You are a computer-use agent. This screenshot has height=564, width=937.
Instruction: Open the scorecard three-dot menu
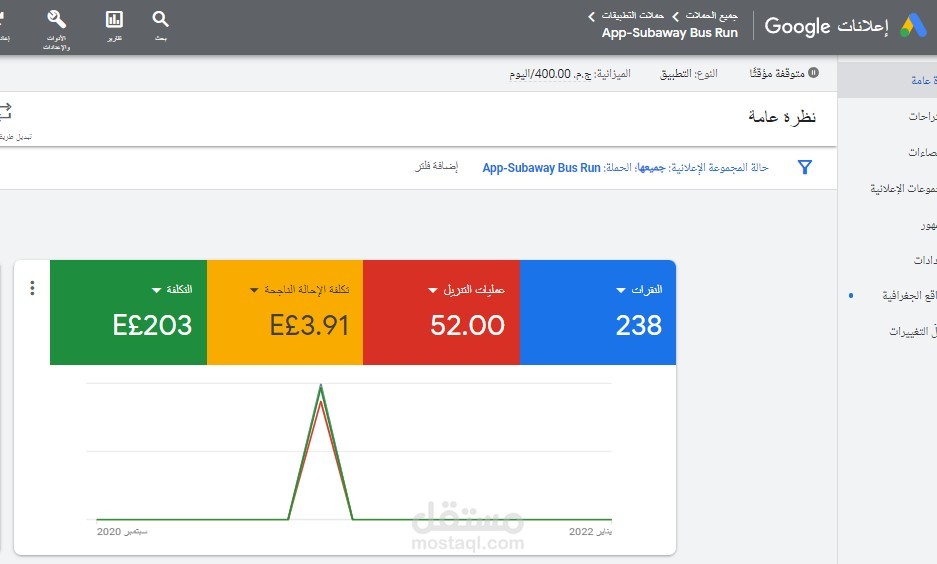(x=32, y=288)
